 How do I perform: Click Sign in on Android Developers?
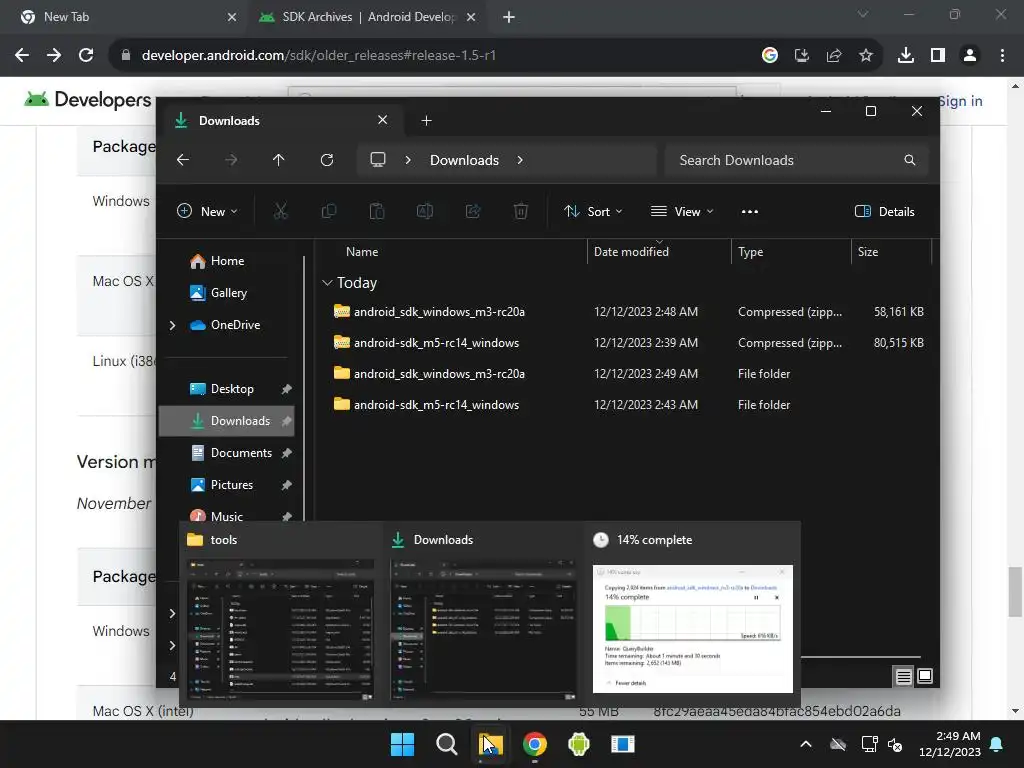tap(960, 101)
